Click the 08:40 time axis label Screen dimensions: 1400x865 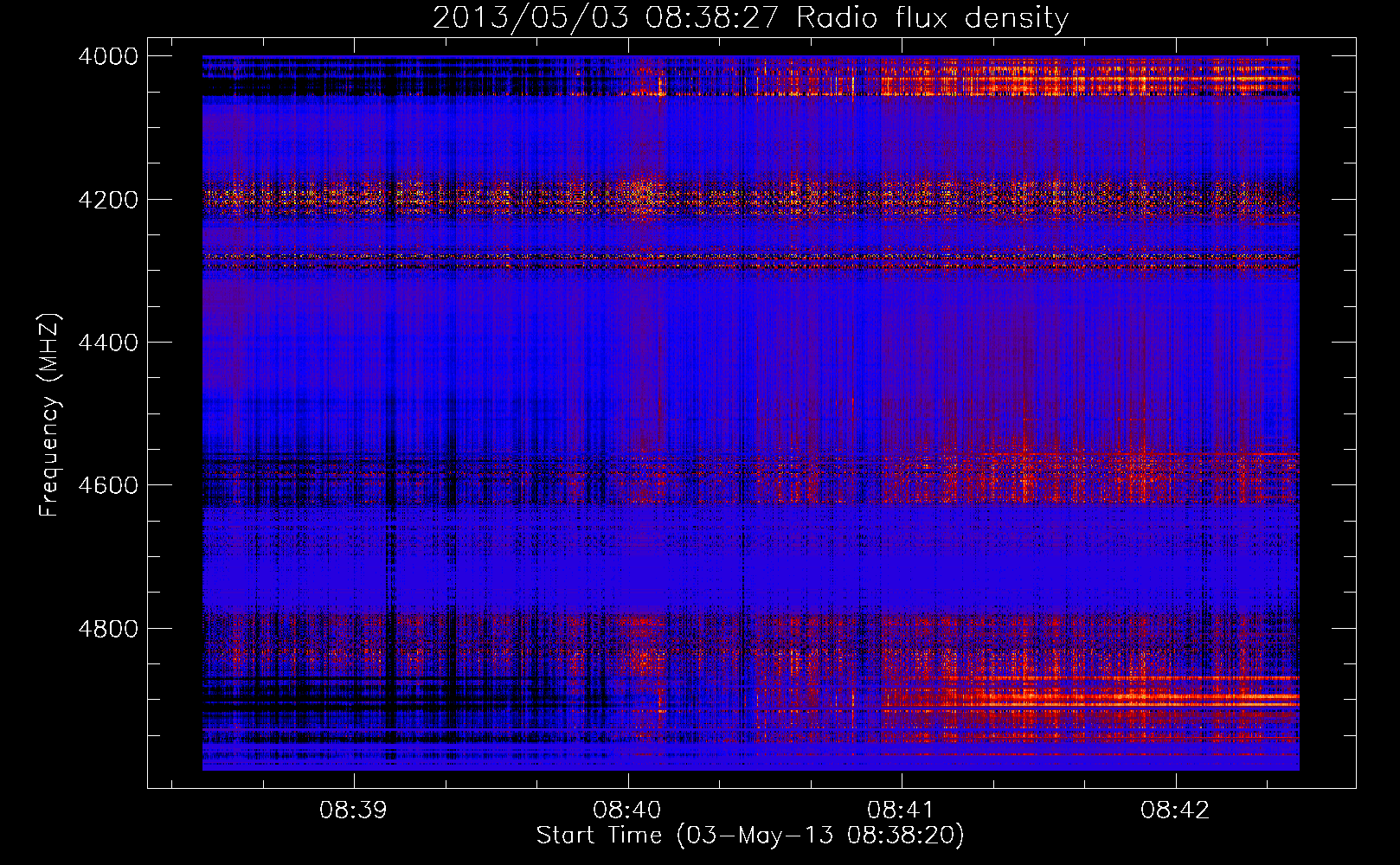(627, 811)
